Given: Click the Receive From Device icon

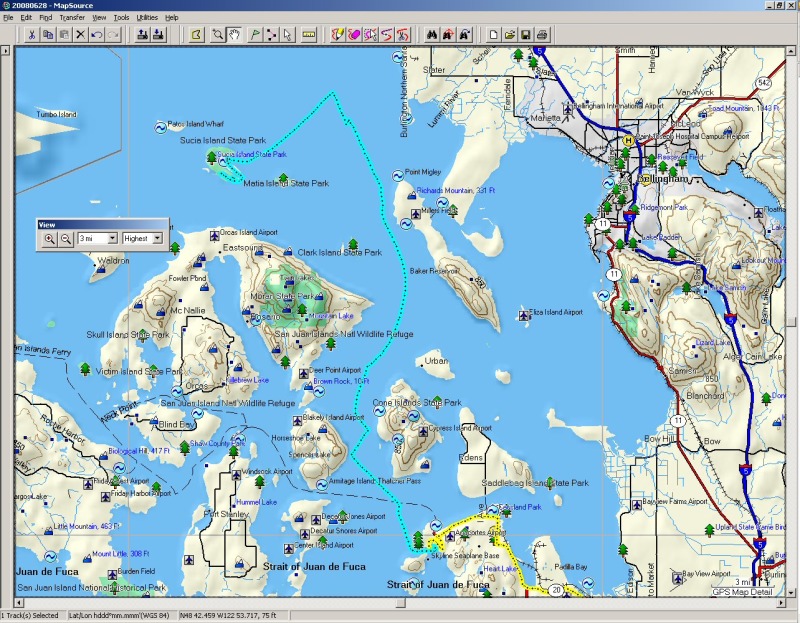Looking at the screenshot, I should tap(159, 35).
